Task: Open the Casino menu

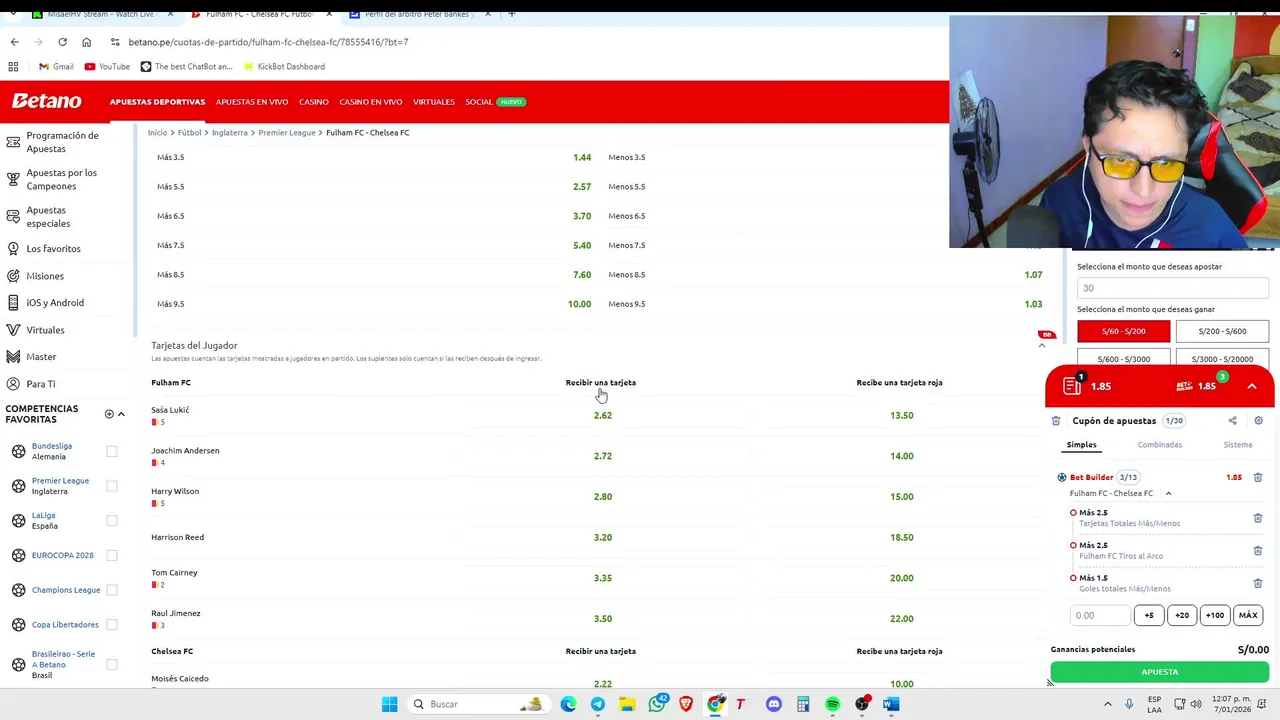Action: tap(313, 102)
